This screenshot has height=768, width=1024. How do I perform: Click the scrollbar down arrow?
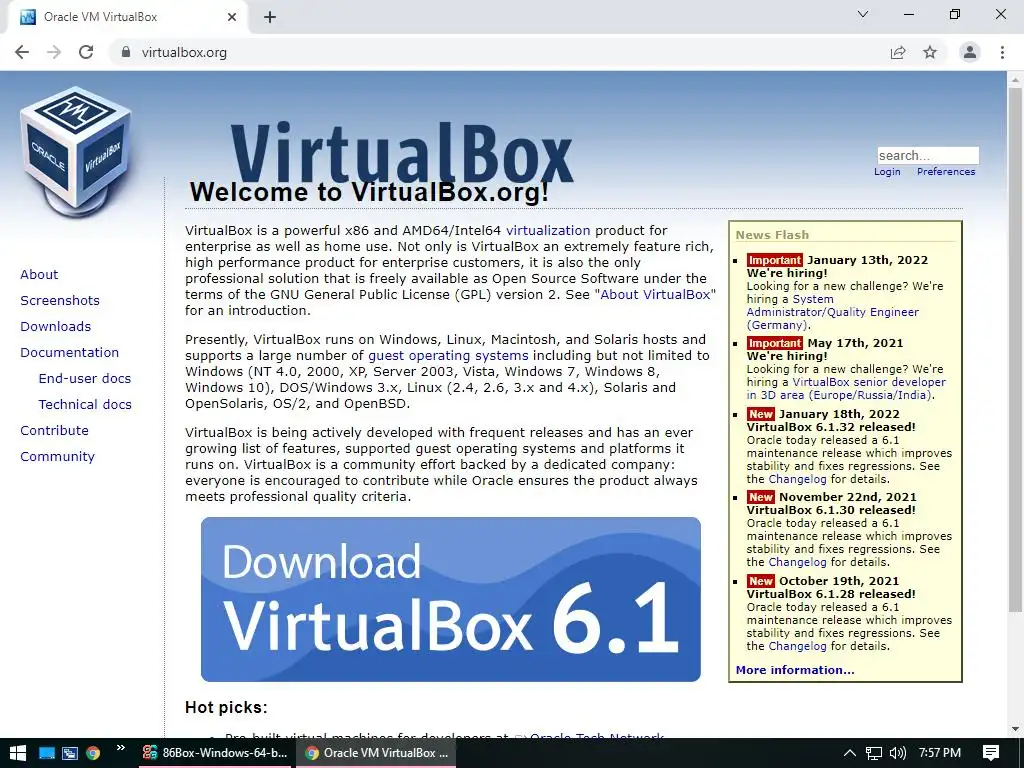(x=1015, y=729)
